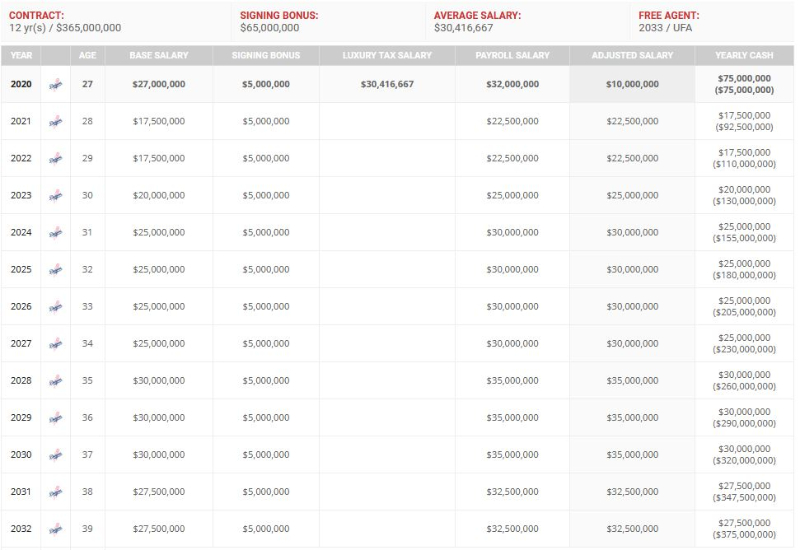The height and width of the screenshot is (550, 800).
Task: Click the YEARLY CASH column header
Action: point(744,55)
